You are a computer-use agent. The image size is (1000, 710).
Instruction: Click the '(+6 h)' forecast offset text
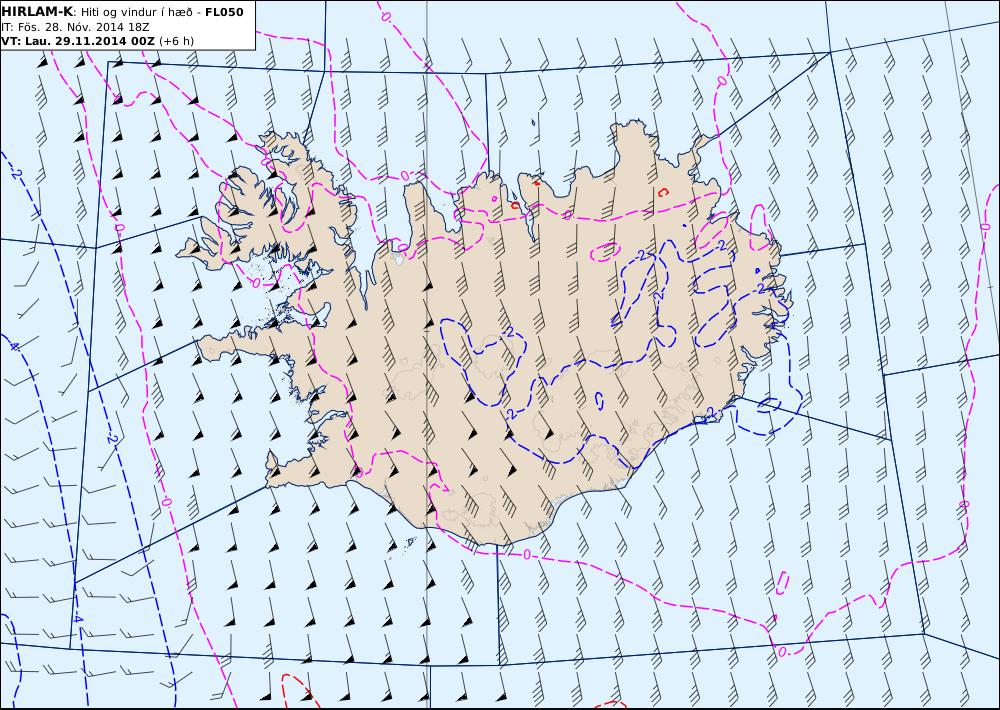tap(177, 41)
